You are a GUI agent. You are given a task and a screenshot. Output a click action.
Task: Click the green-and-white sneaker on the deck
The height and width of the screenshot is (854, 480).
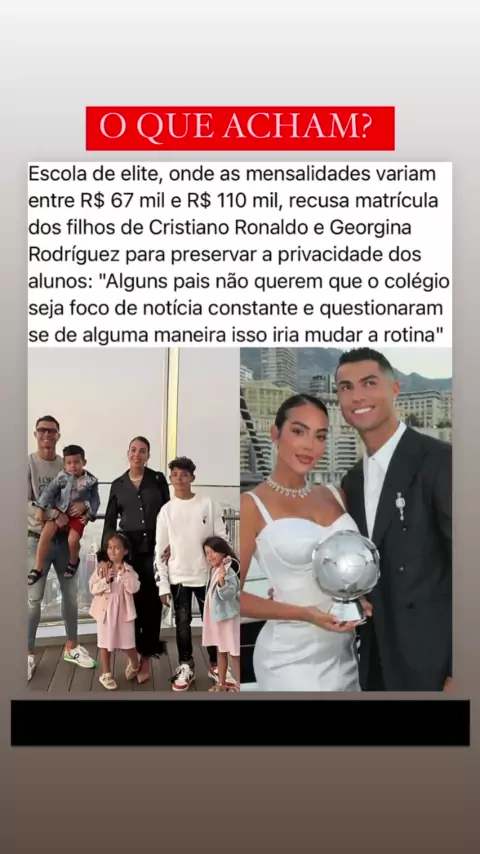tap(80, 656)
